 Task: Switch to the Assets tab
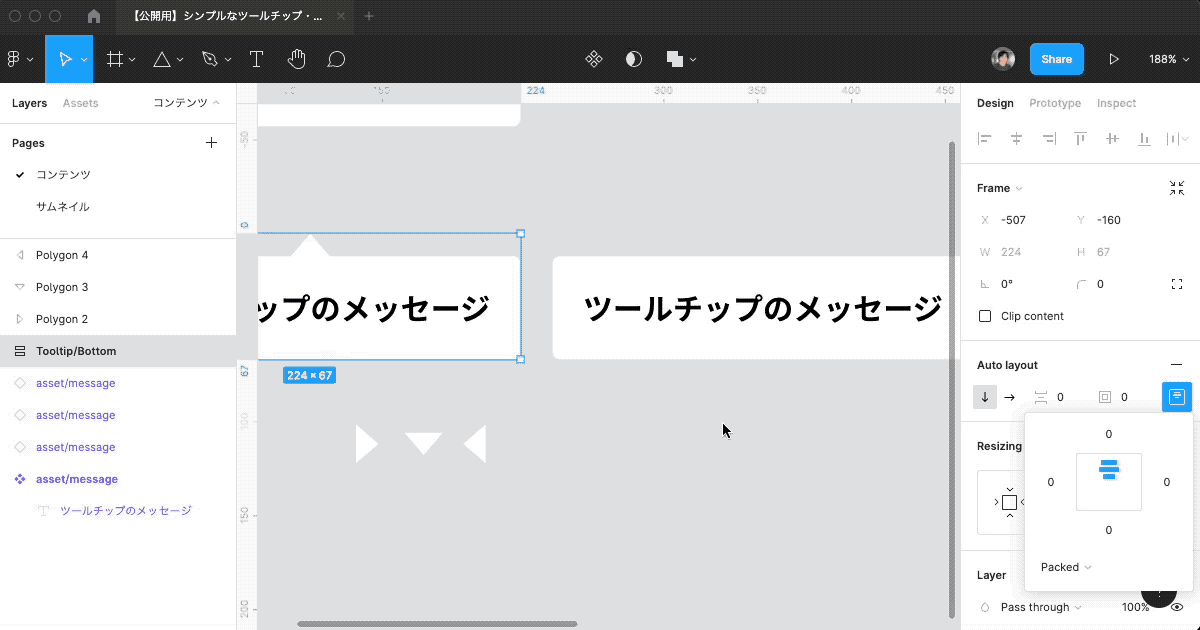[81, 103]
